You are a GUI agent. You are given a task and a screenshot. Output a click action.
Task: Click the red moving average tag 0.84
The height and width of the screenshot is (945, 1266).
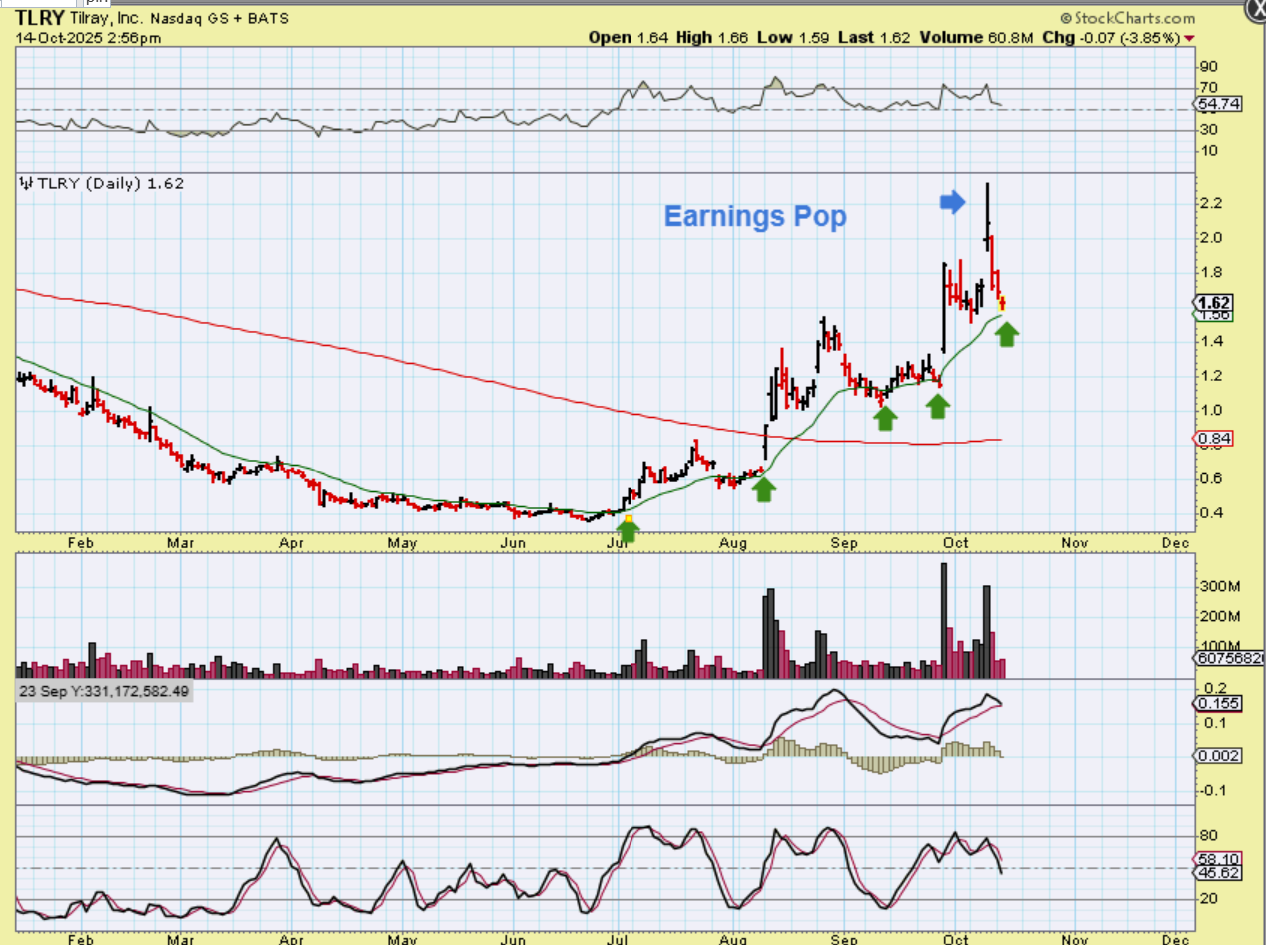[x=1215, y=439]
